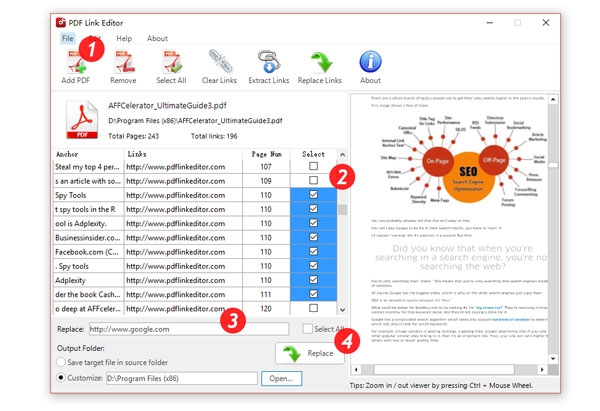Select the Customize output folder radio button
Viewport: 600px width, 411px height.
[61, 377]
